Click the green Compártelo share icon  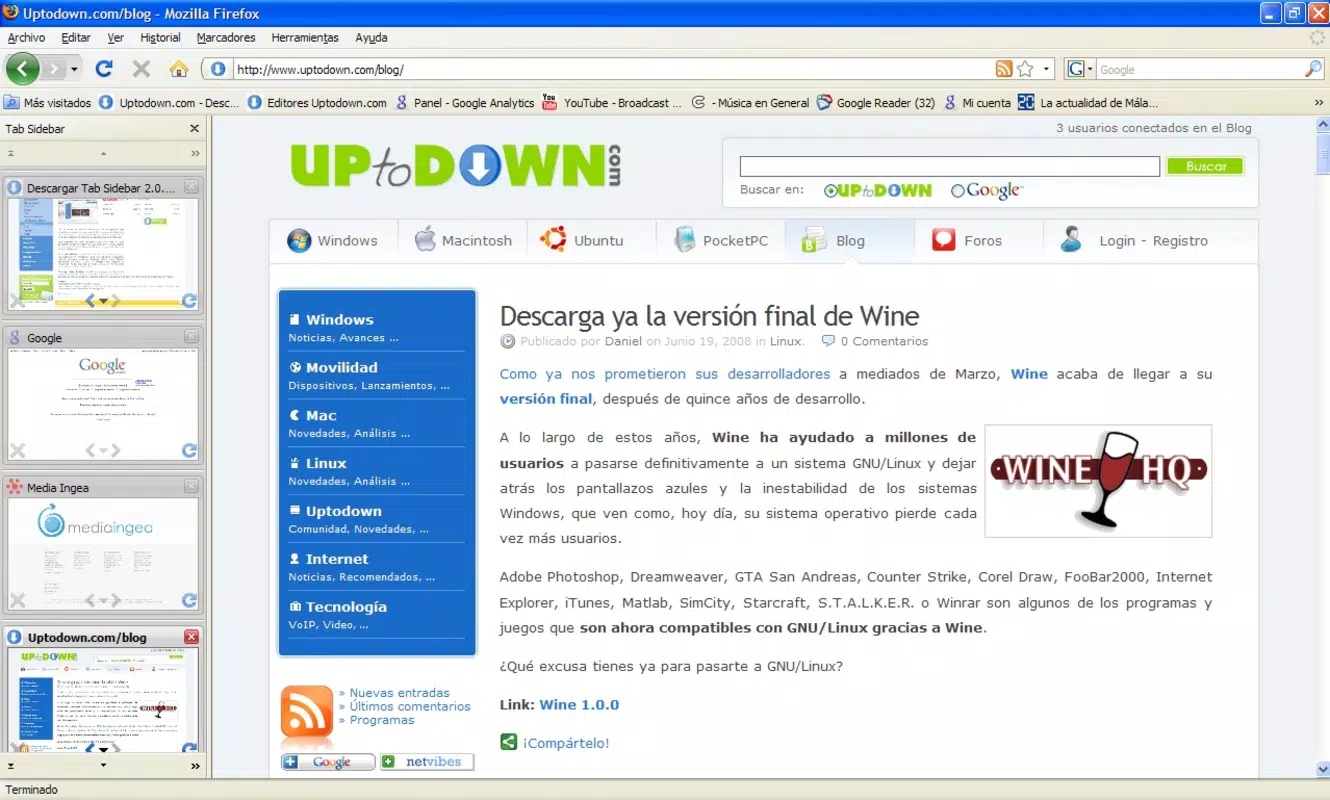pyautogui.click(x=509, y=742)
